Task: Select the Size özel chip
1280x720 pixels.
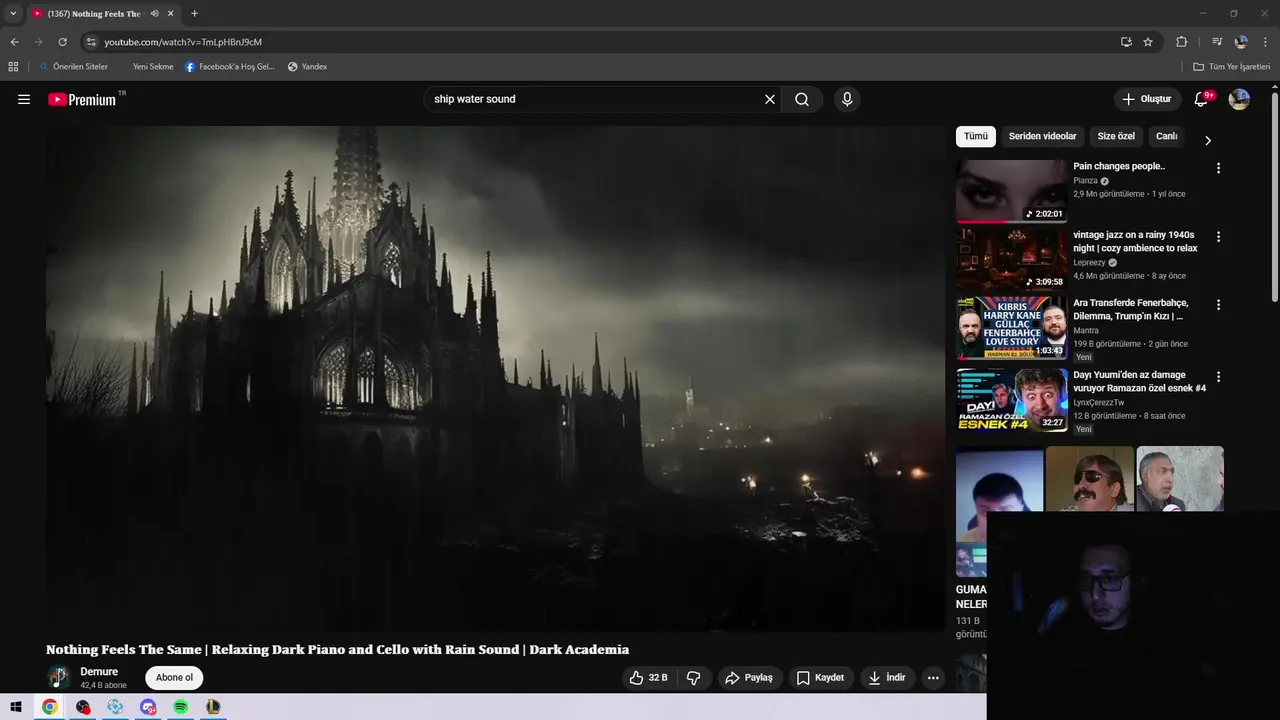Action: point(1116,136)
